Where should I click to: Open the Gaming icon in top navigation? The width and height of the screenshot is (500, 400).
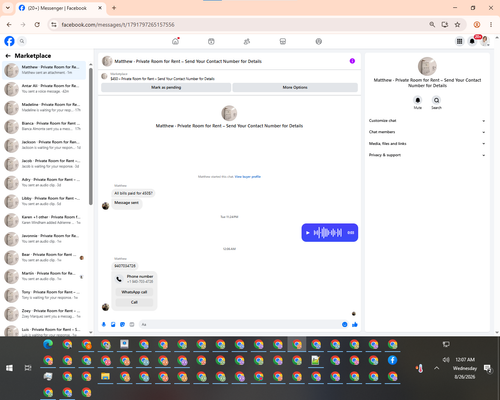point(319,41)
